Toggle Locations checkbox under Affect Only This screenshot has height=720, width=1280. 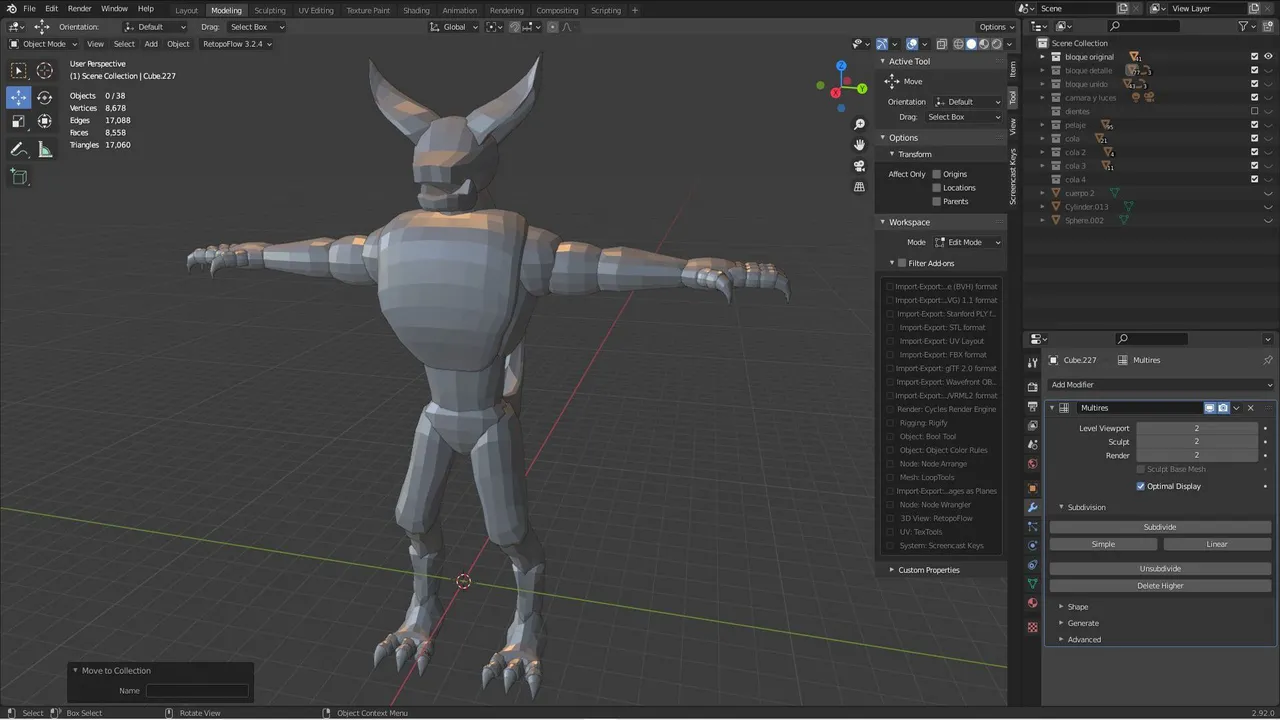(937, 188)
